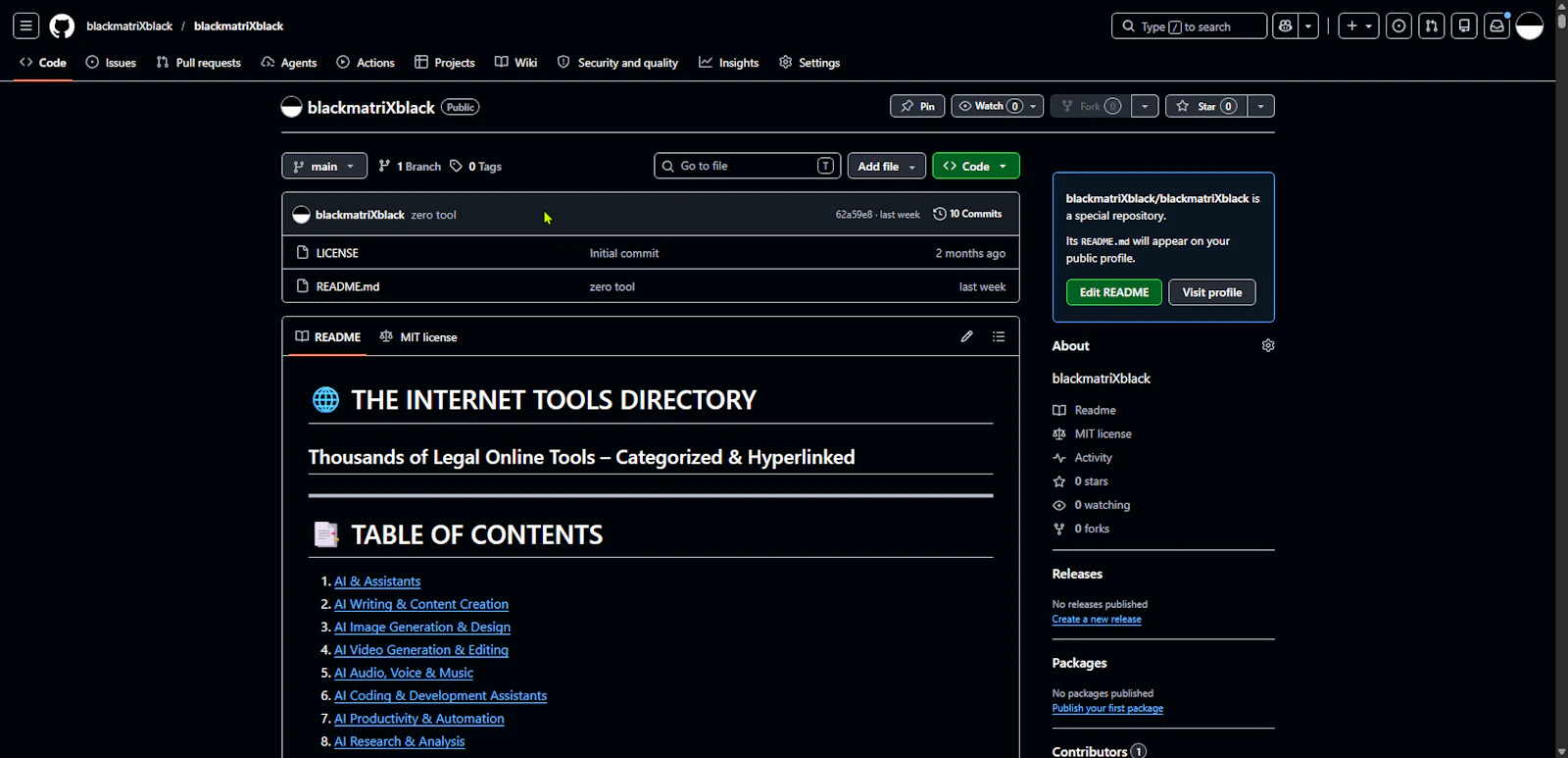Open the user avatar menu
The height and width of the screenshot is (758, 1568).
click(x=1530, y=26)
